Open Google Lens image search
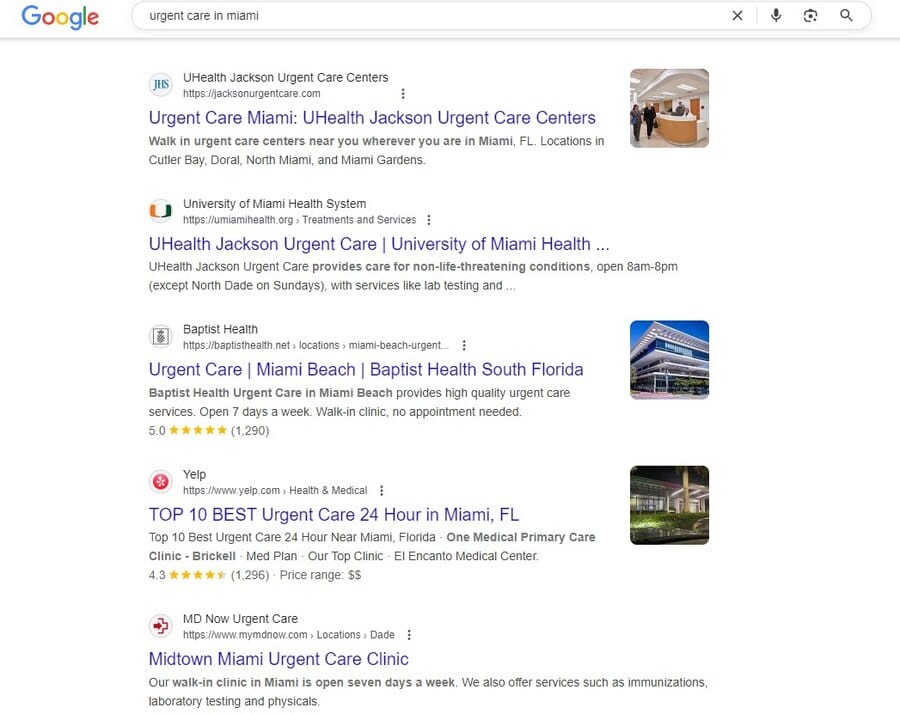 [x=810, y=15]
